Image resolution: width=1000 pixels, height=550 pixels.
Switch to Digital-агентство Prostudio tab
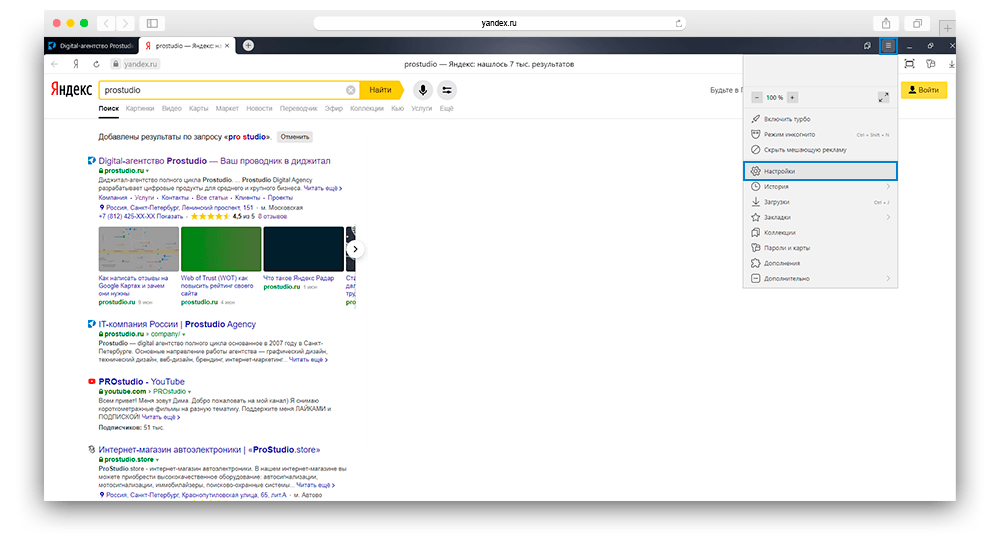tap(91, 46)
